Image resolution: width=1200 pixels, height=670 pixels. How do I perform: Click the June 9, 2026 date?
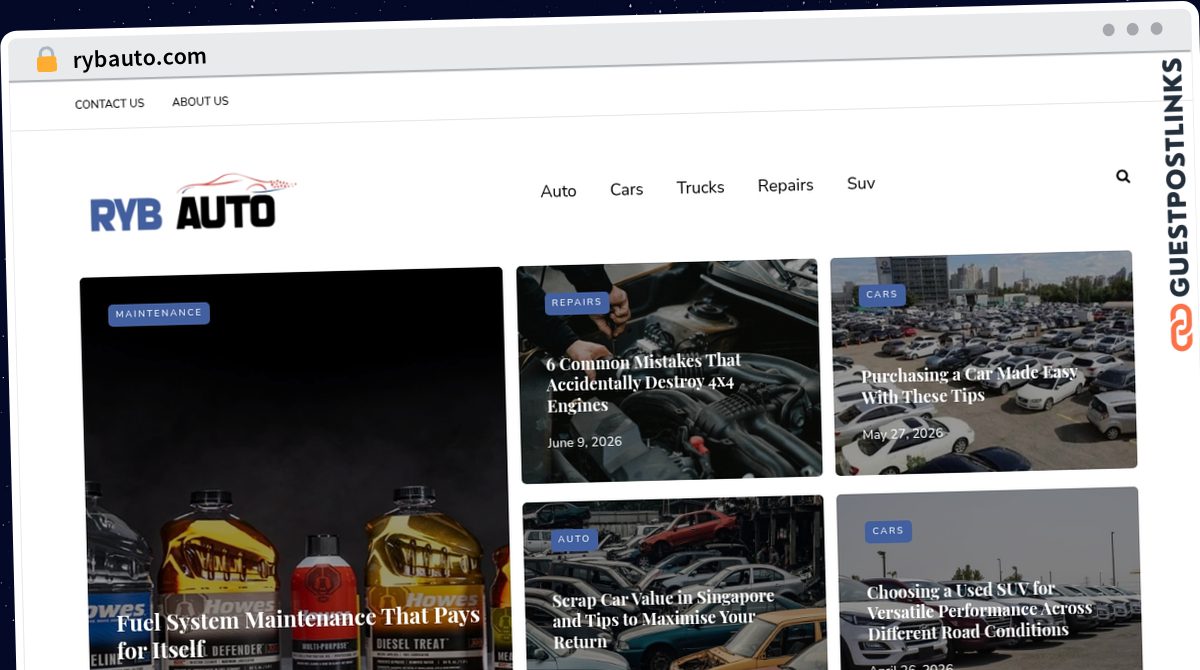click(585, 442)
